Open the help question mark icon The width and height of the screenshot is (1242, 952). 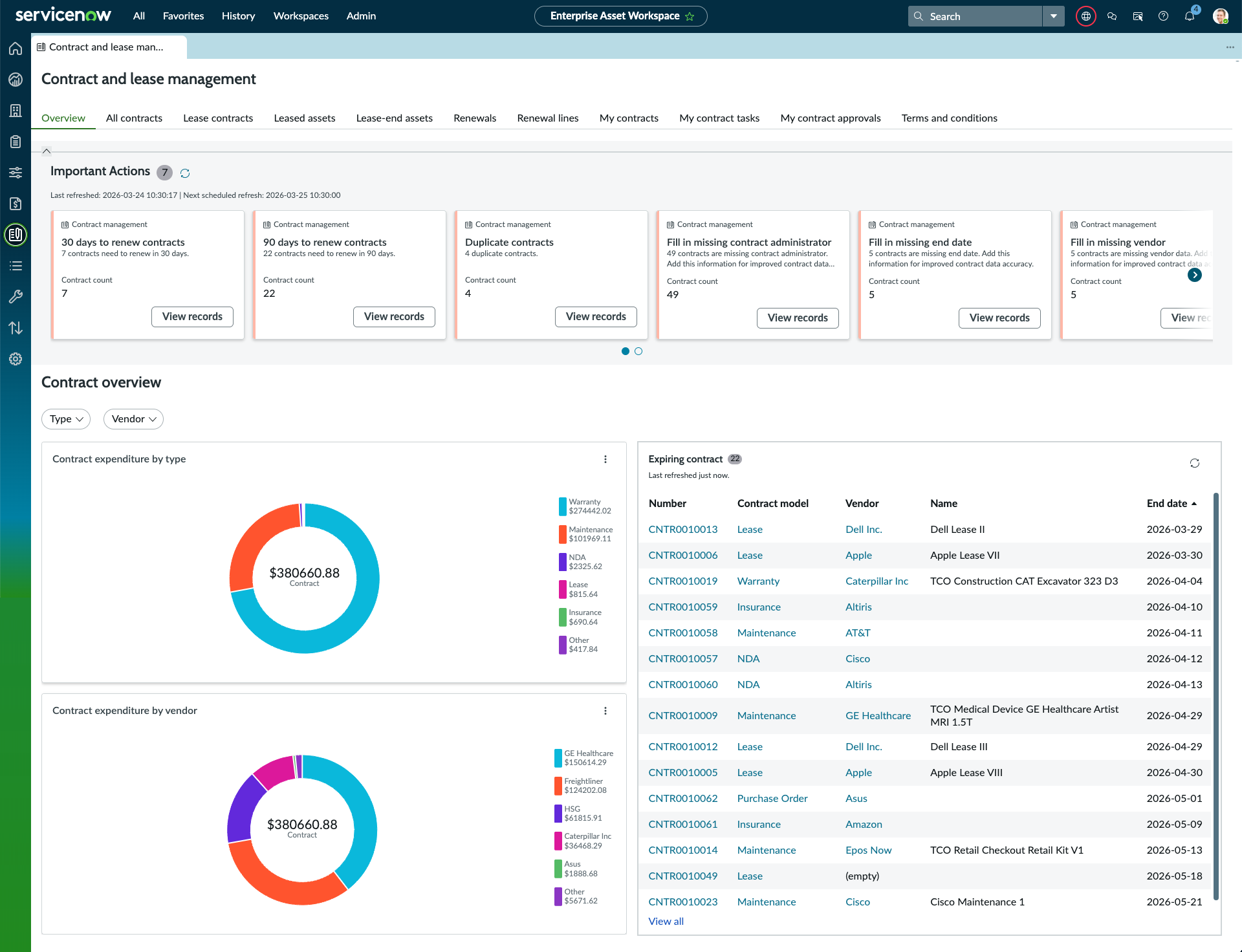[x=1163, y=16]
